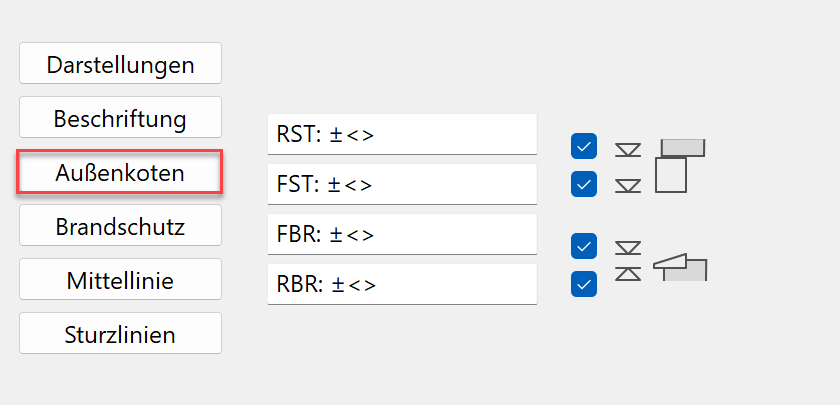Uncheck the RST level checkbox
This screenshot has height=405, width=840.
click(x=584, y=146)
